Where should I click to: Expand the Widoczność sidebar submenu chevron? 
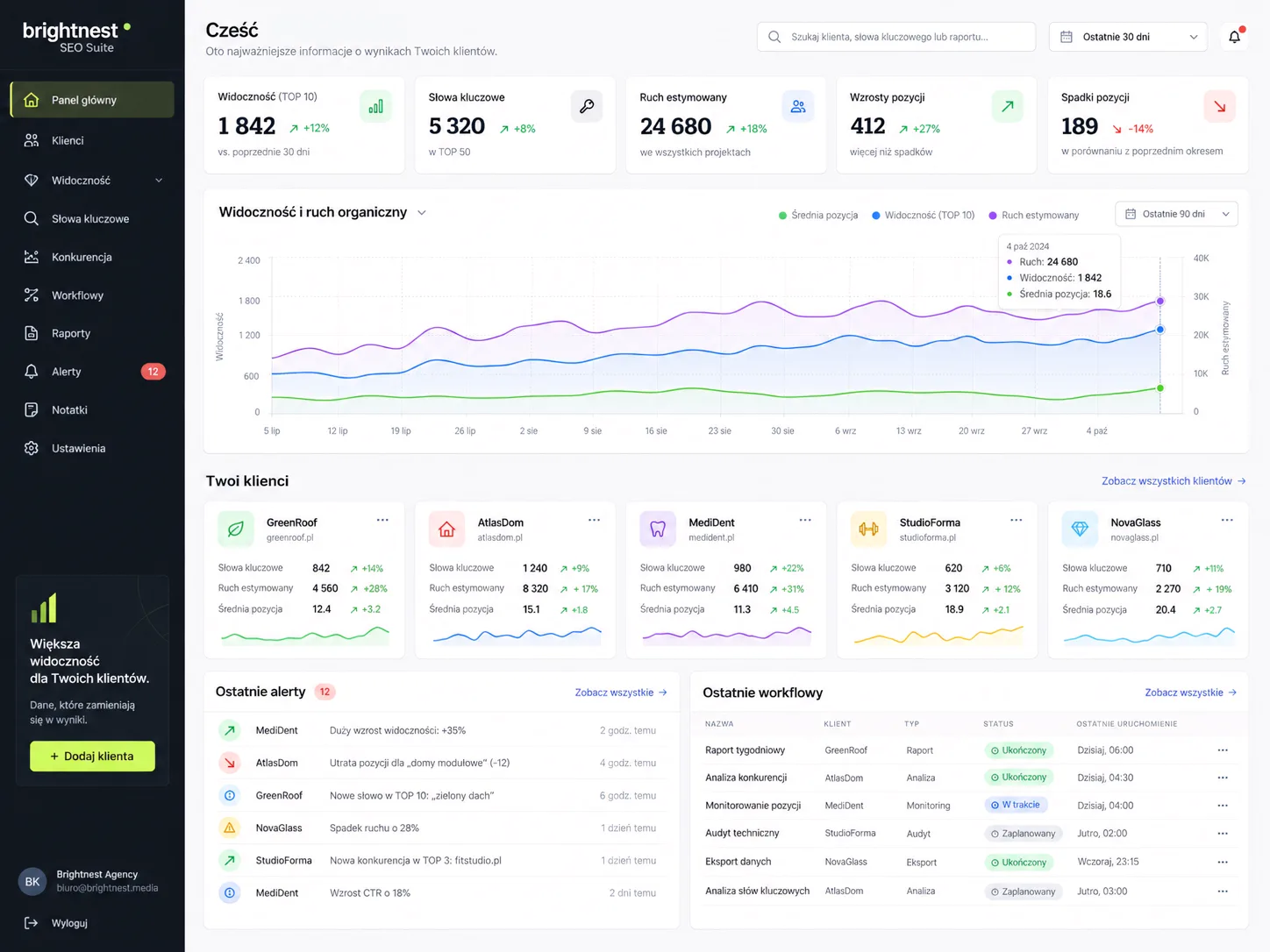(159, 181)
